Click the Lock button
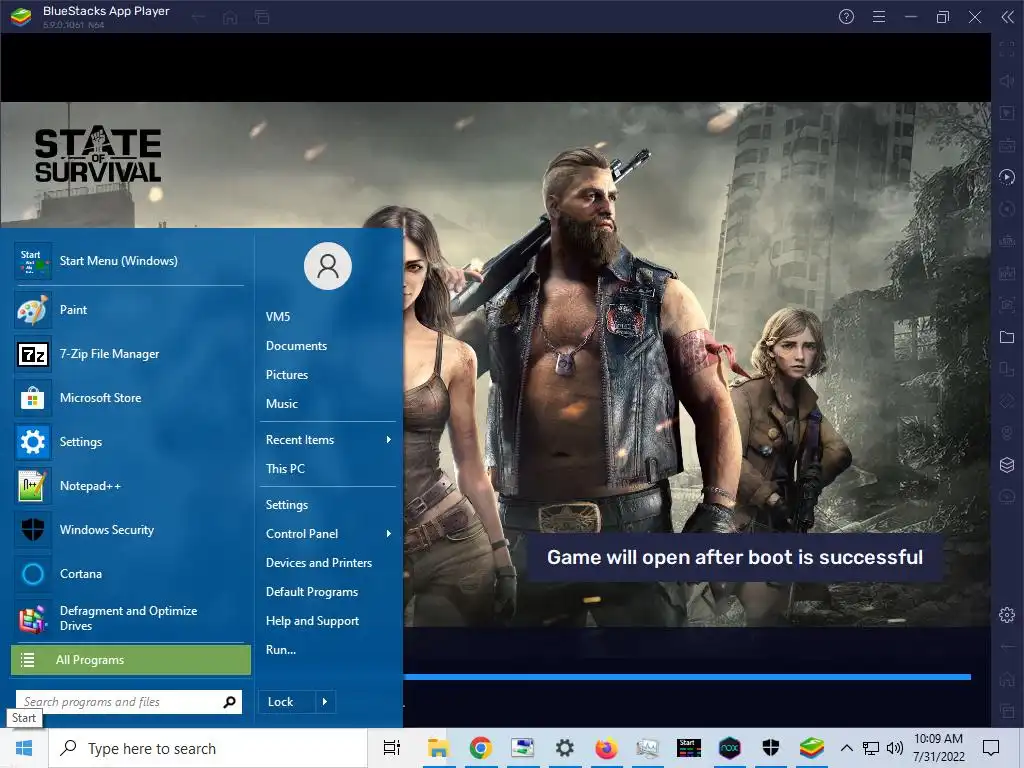The height and width of the screenshot is (768, 1024). click(x=287, y=702)
